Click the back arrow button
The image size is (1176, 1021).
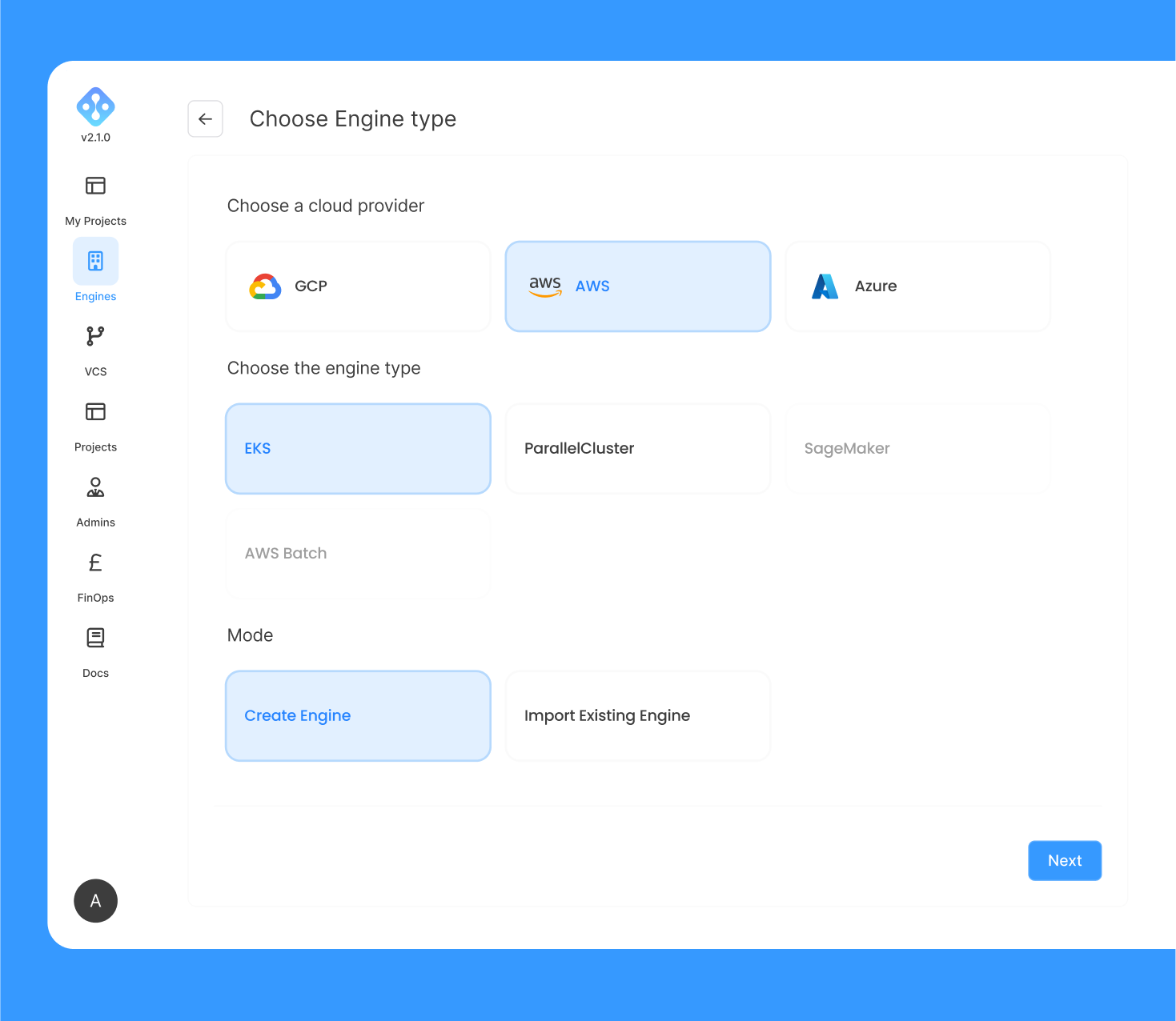pos(205,119)
